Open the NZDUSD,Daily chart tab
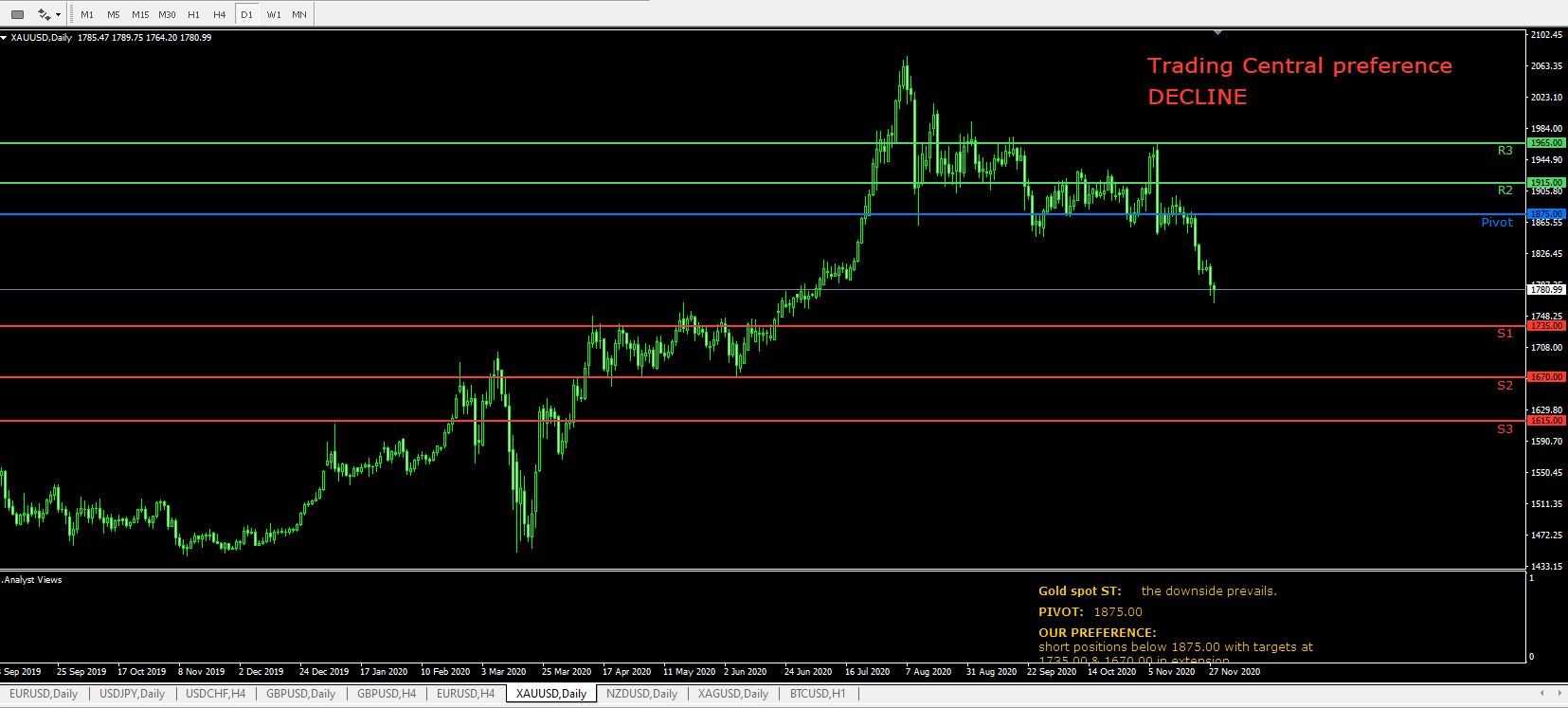1568x708 pixels. (x=642, y=694)
